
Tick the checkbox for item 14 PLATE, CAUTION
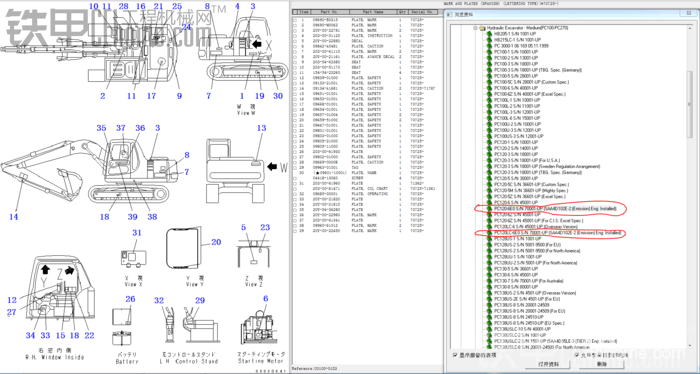(x=295, y=89)
